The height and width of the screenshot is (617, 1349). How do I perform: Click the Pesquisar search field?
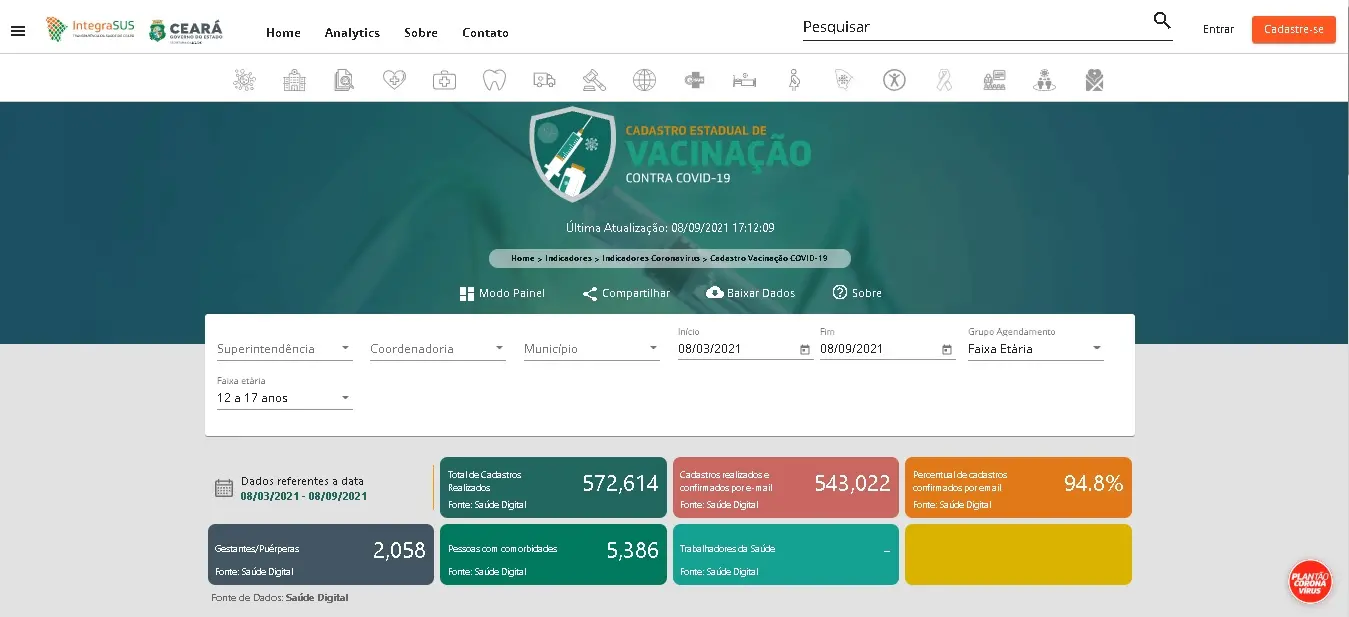coord(975,27)
